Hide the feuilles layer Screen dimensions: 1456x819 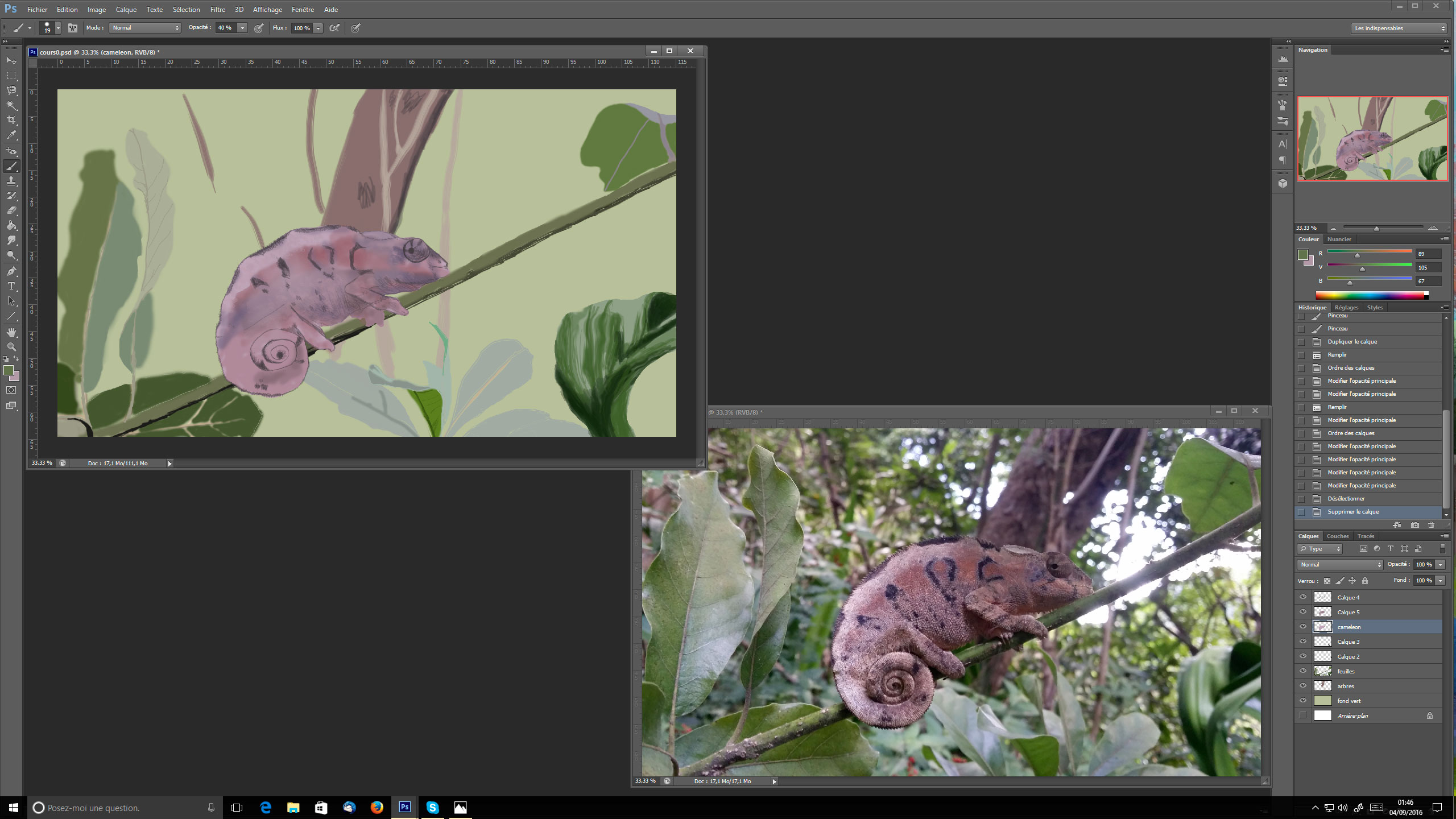point(1302,671)
